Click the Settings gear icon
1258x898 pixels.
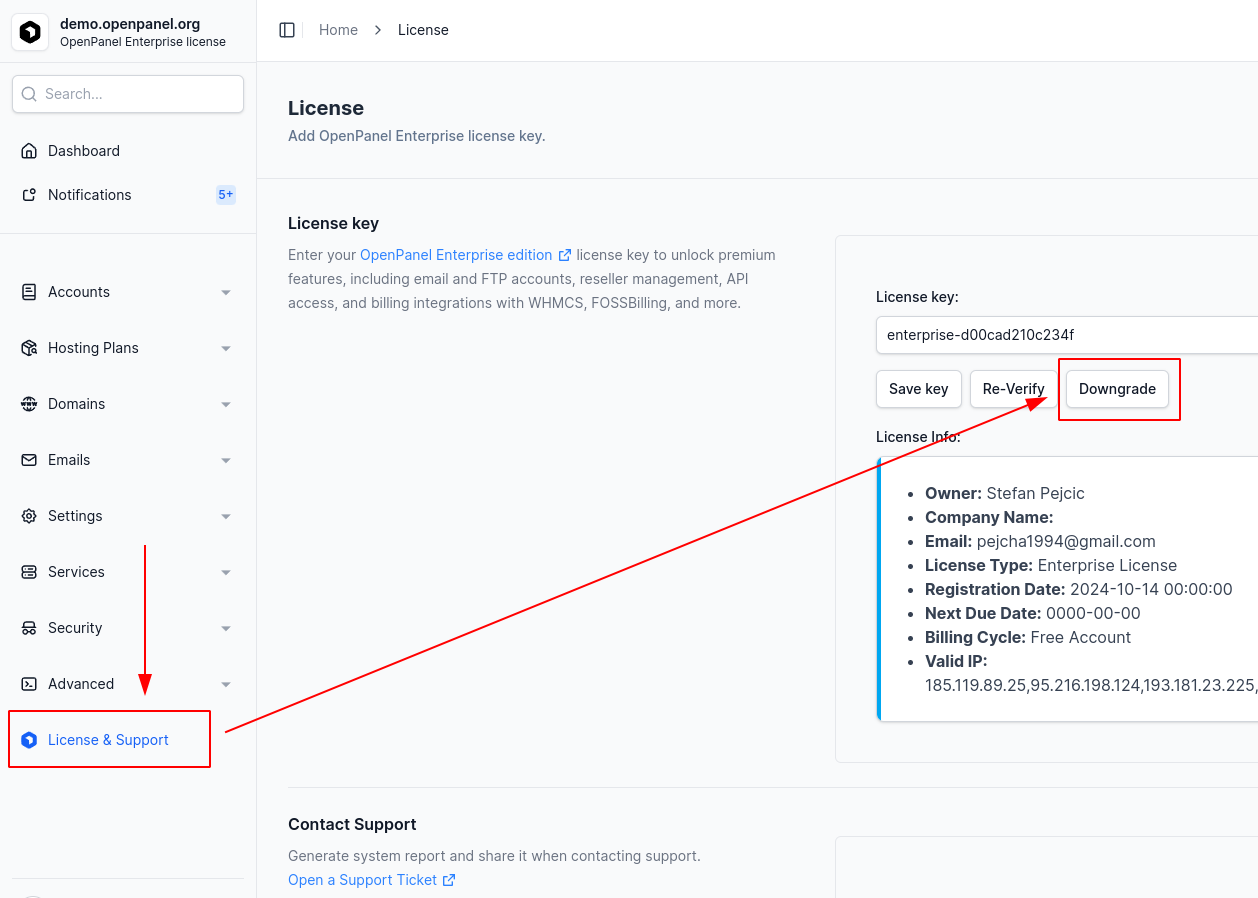(x=29, y=516)
